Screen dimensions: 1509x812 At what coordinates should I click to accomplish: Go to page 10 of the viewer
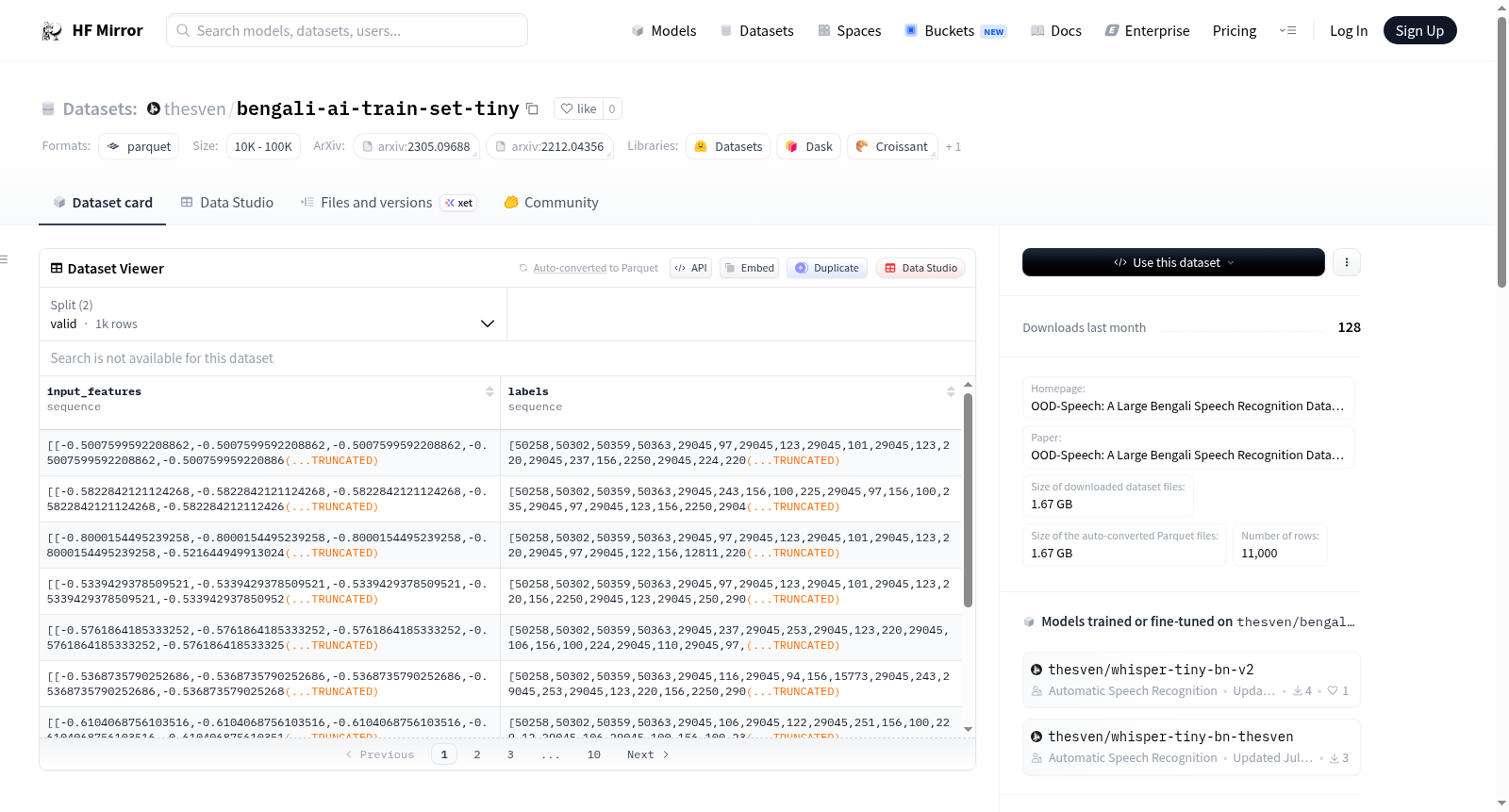(594, 754)
